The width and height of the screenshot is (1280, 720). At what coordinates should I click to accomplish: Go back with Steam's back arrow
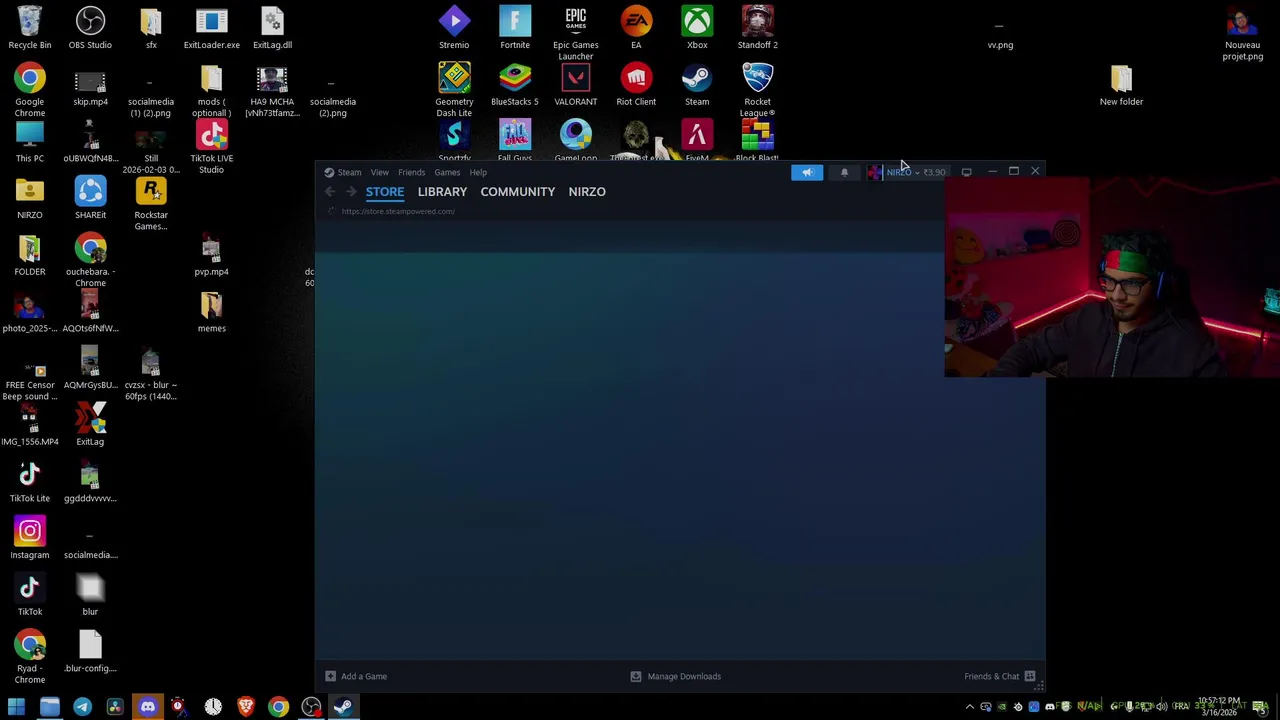click(x=330, y=191)
